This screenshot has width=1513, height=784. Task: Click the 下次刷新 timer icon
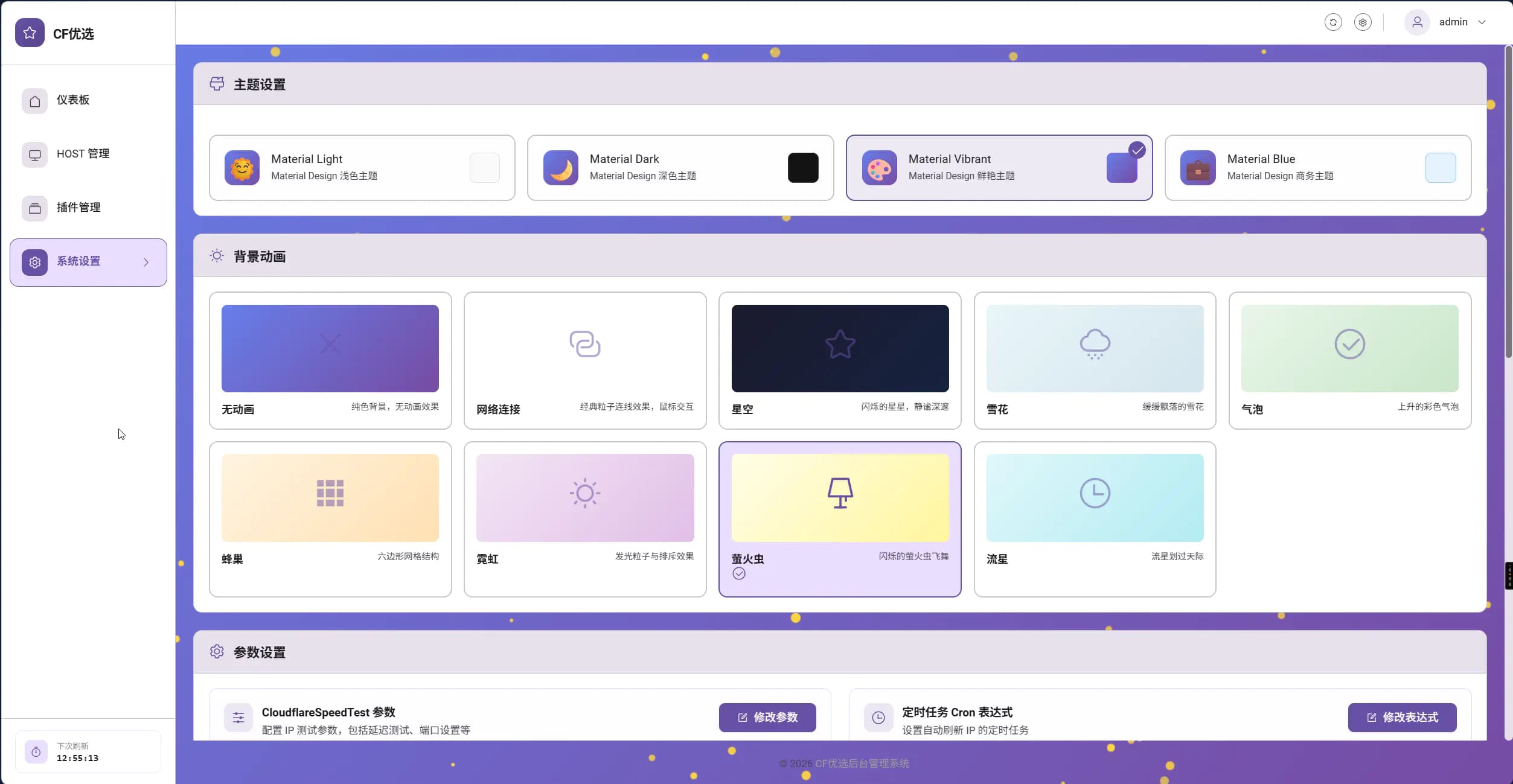[36, 752]
